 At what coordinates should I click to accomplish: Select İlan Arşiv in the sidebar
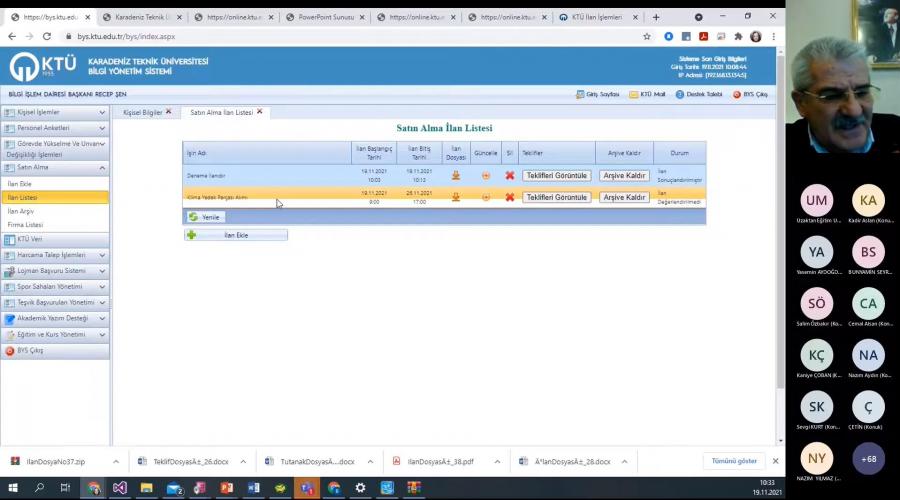click(x=22, y=211)
